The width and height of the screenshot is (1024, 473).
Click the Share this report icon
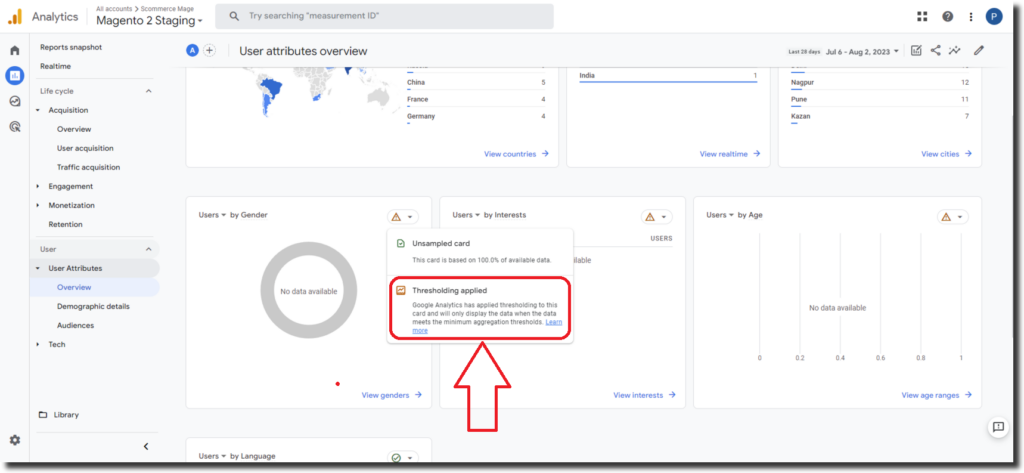pyautogui.click(x=935, y=51)
